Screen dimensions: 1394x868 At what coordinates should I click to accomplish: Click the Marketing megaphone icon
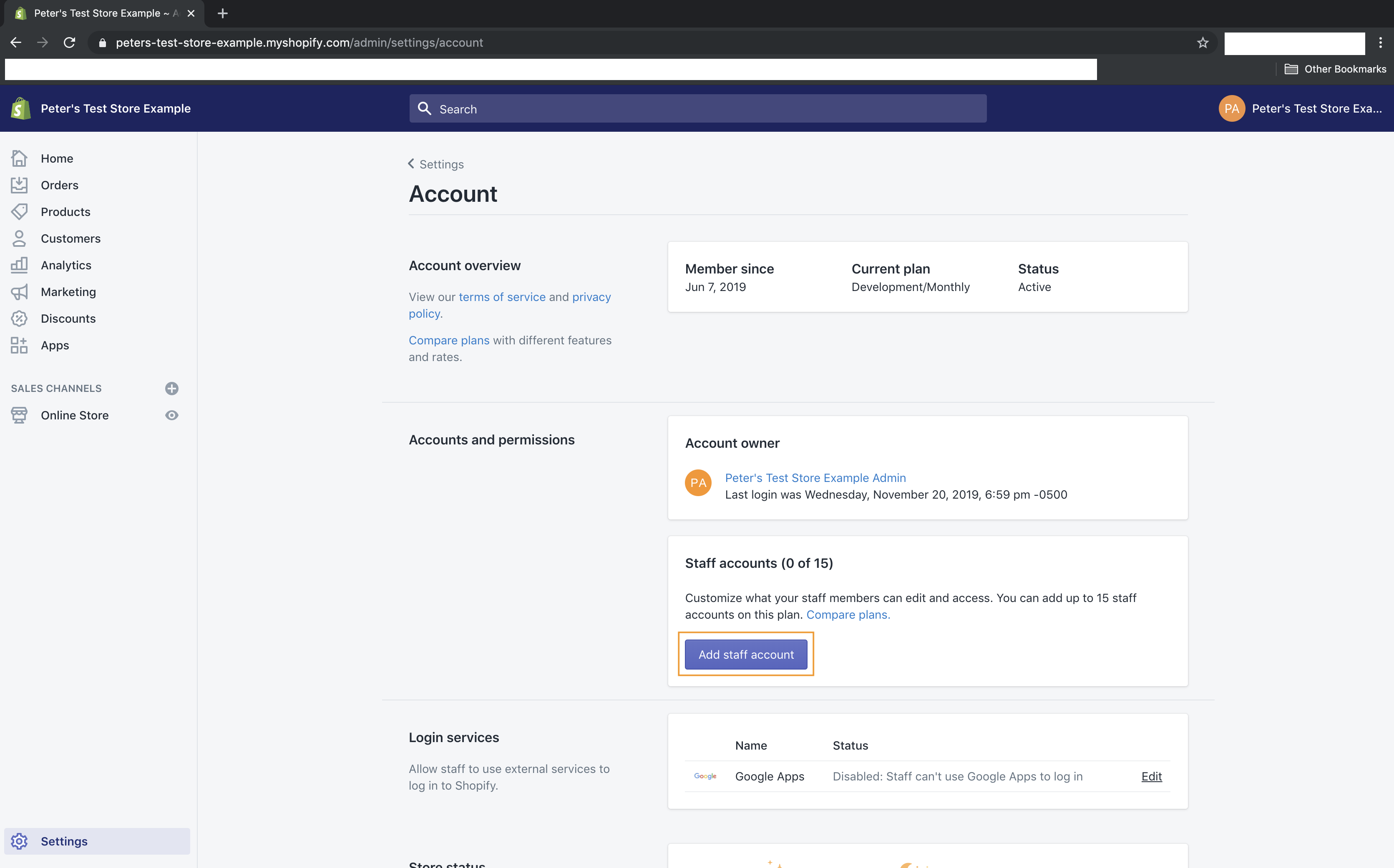click(x=19, y=292)
